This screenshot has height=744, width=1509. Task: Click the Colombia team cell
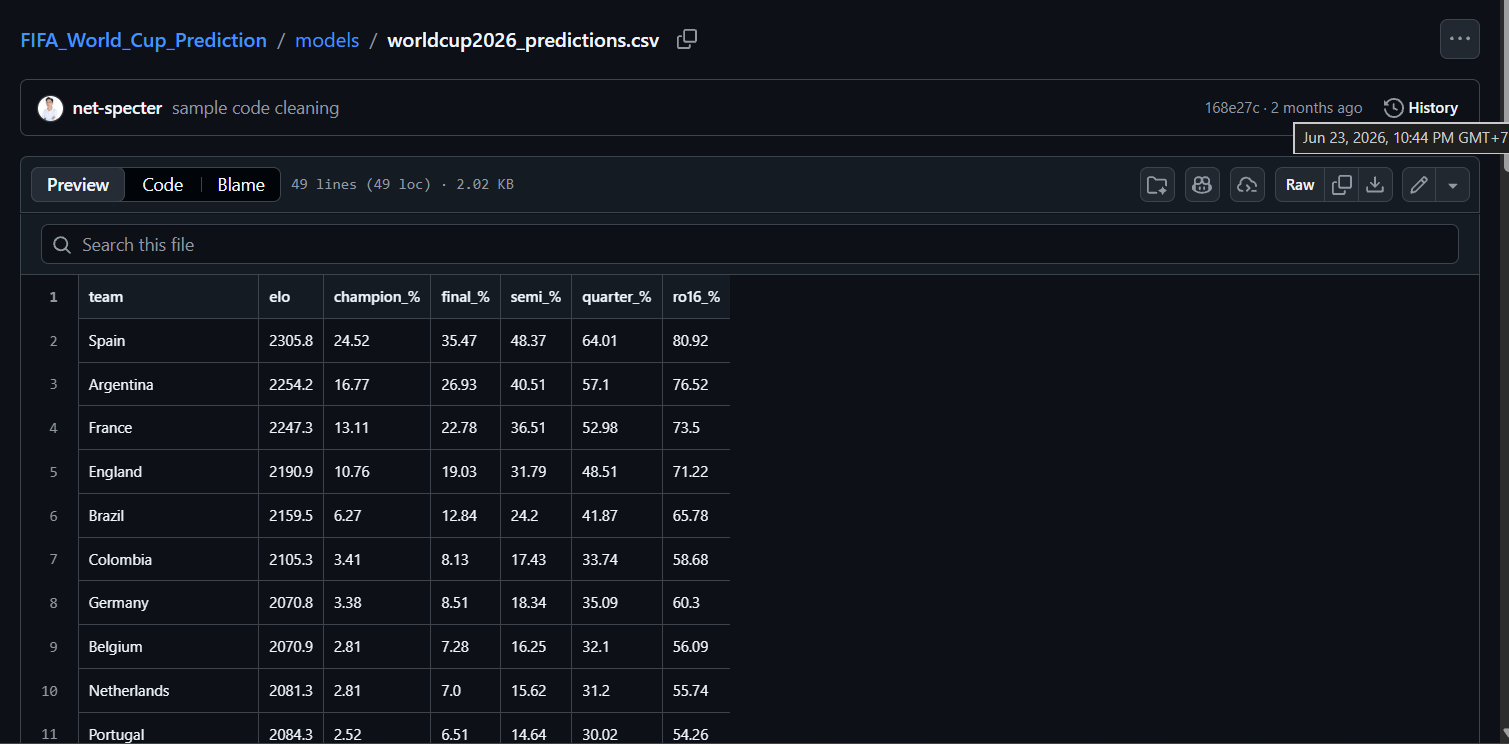(168, 559)
